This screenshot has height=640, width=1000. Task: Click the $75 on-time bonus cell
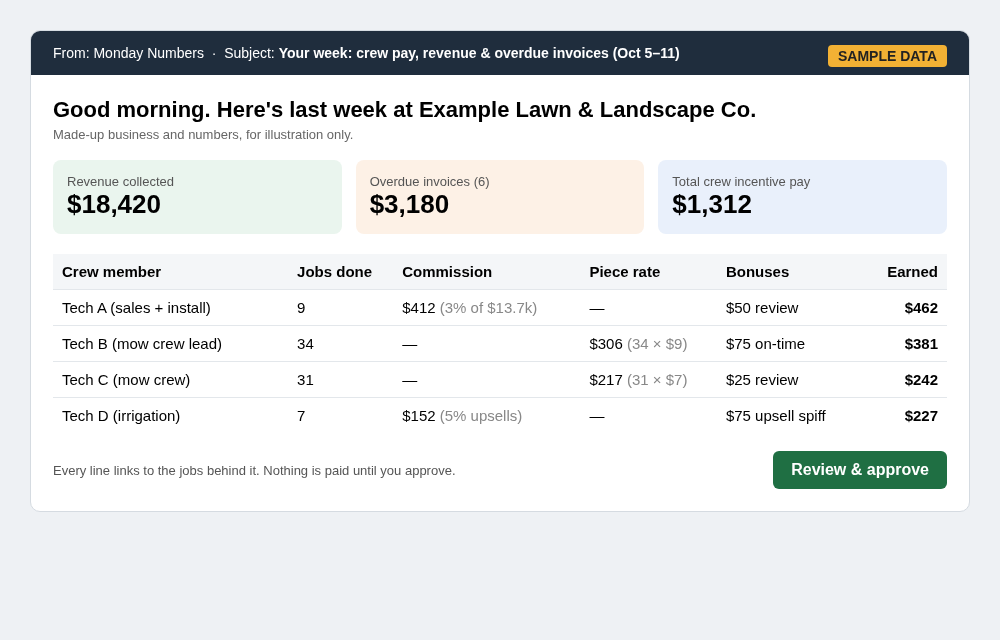765,344
